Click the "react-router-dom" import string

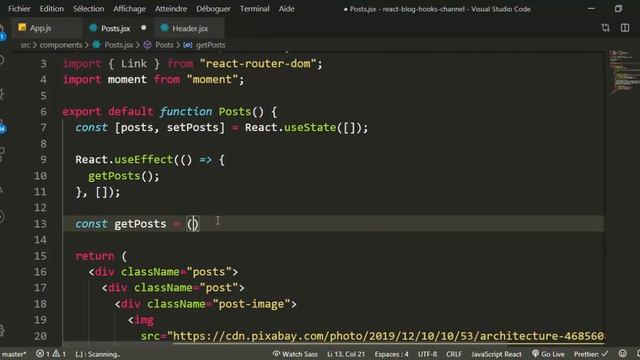(258, 64)
